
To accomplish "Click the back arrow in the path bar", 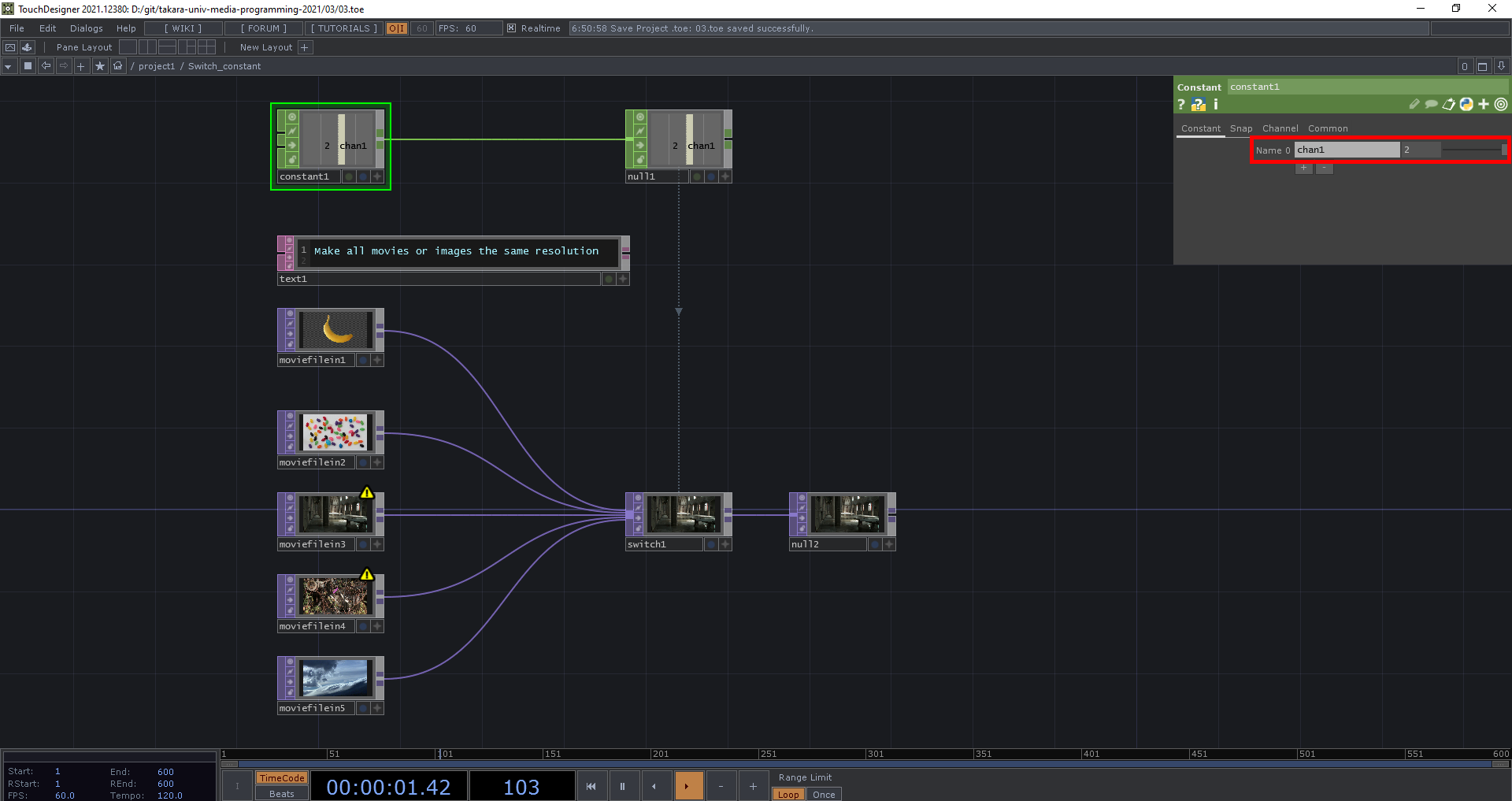I will click(x=46, y=66).
